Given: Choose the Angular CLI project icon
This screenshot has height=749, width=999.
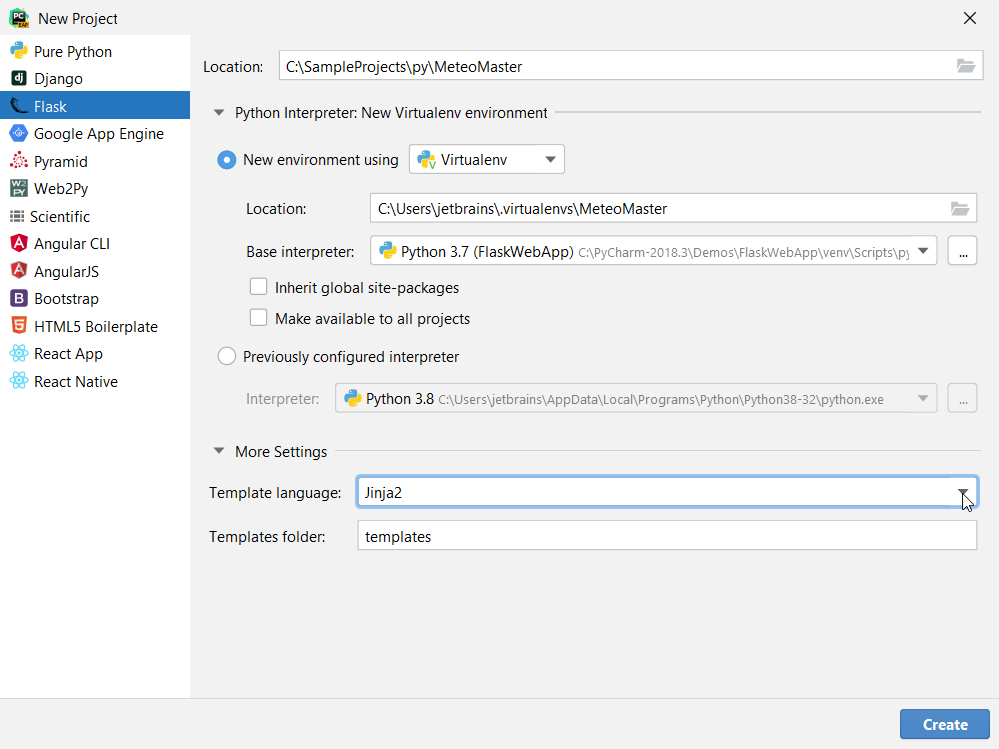Looking at the screenshot, I should (x=18, y=244).
